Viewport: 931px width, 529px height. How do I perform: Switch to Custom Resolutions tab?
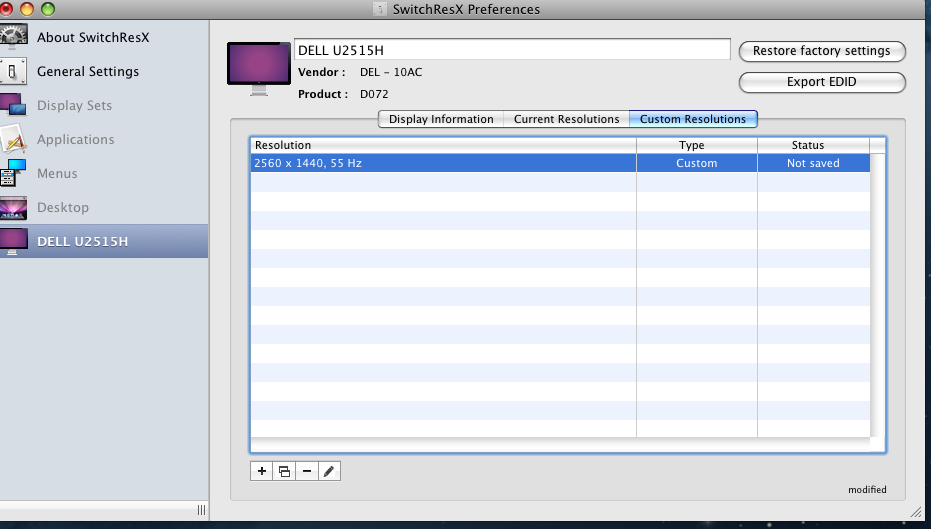693,119
